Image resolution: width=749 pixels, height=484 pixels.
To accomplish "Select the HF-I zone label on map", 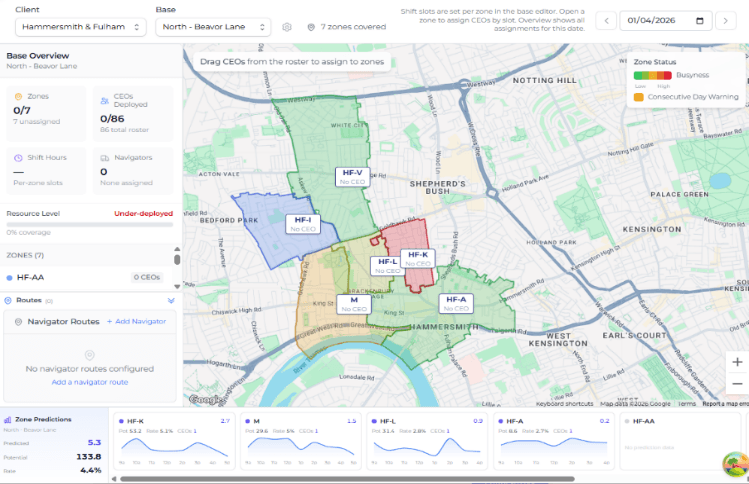I will 303,224.
